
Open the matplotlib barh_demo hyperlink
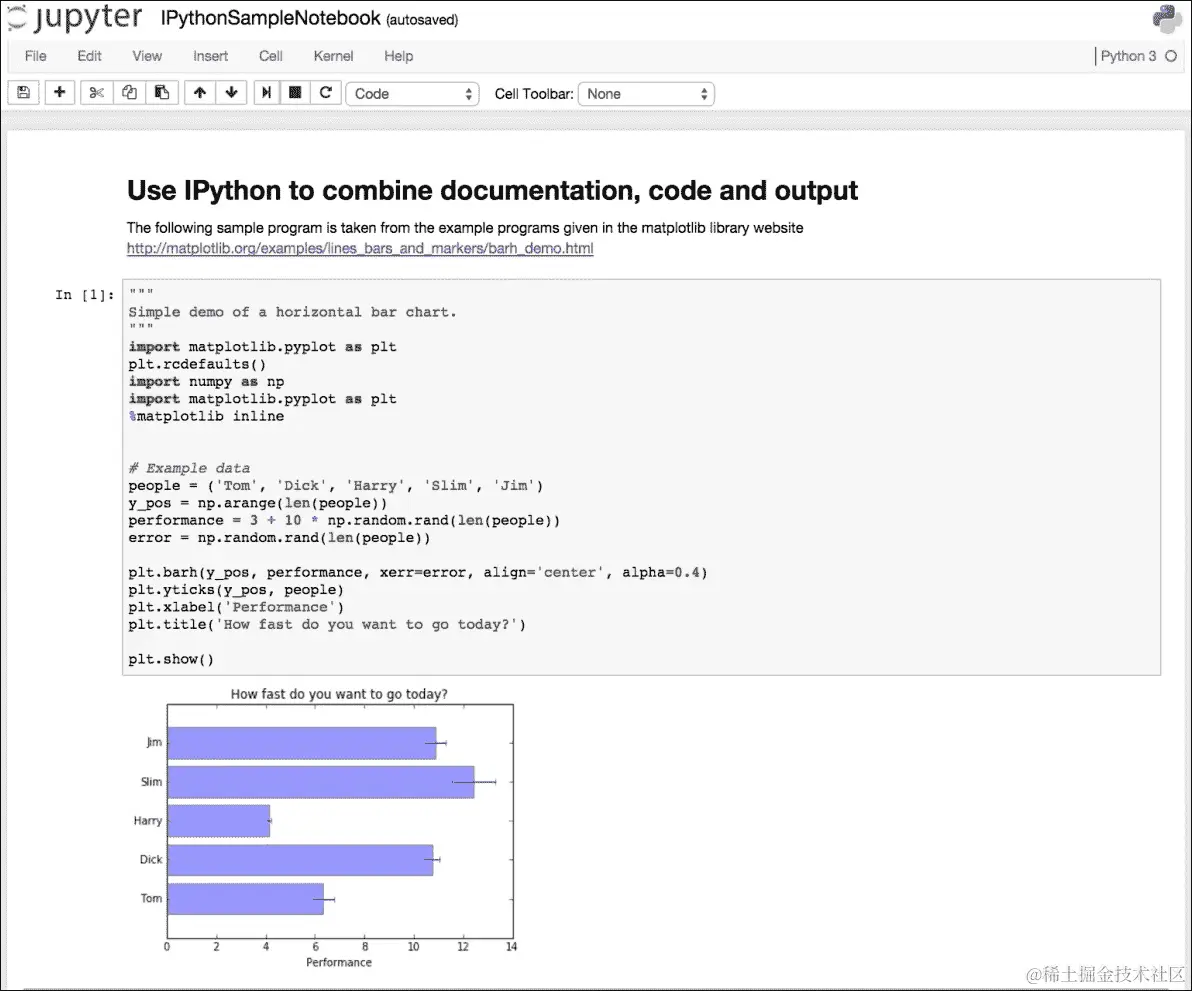pos(360,248)
